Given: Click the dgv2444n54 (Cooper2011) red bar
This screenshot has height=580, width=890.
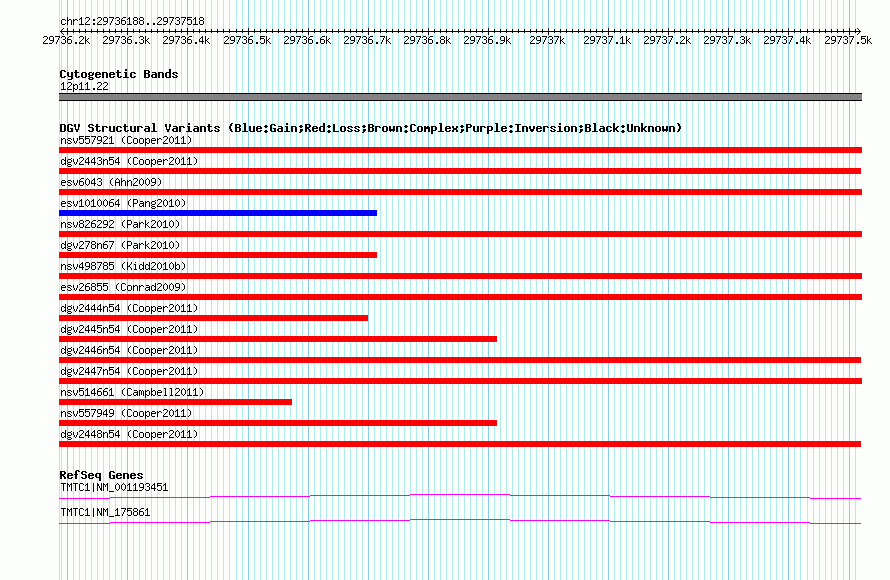Looking at the screenshot, I should coord(213,318).
